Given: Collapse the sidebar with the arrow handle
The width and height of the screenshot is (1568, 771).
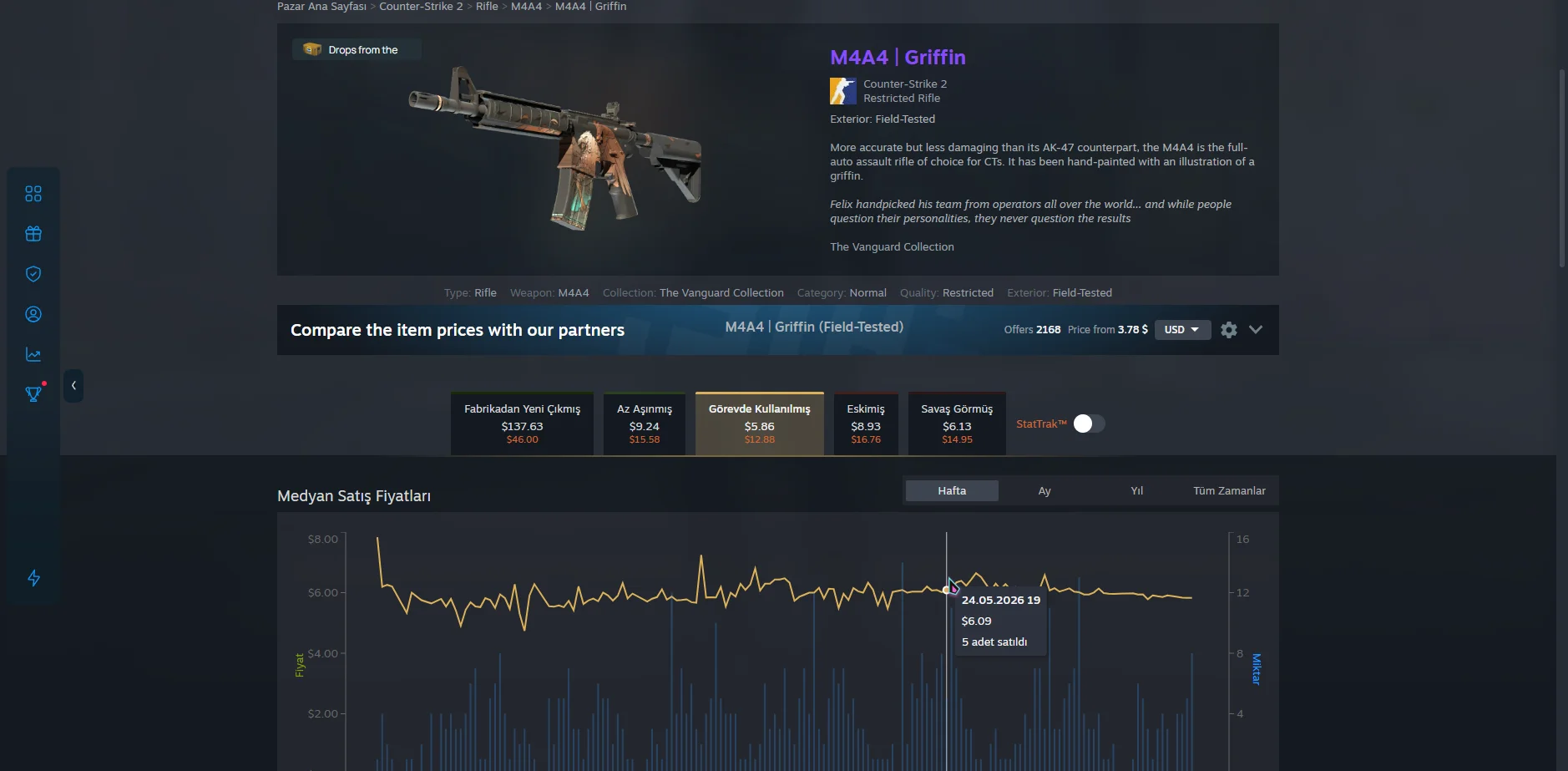Looking at the screenshot, I should (x=73, y=386).
